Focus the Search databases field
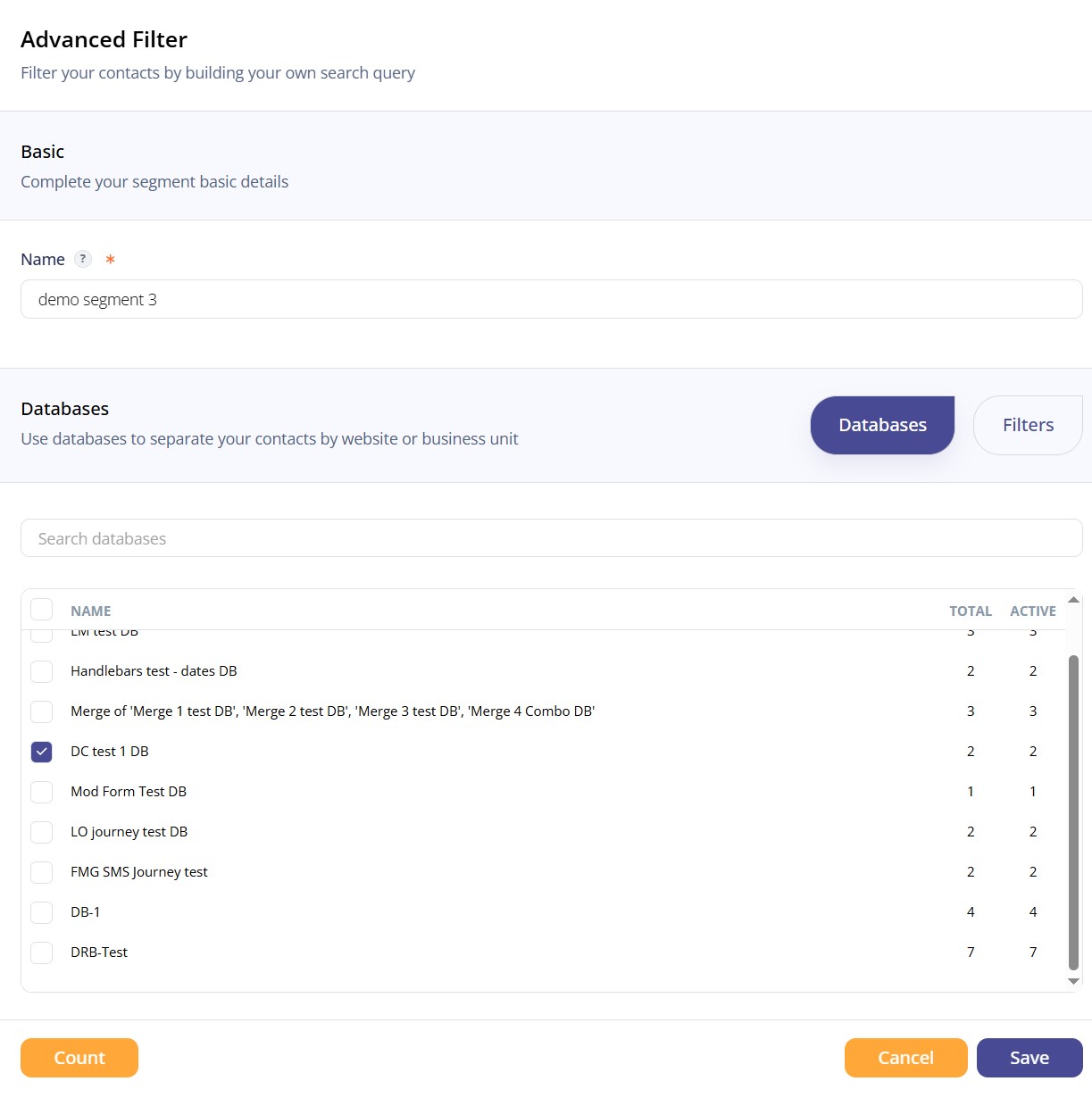 pyautogui.click(x=551, y=538)
